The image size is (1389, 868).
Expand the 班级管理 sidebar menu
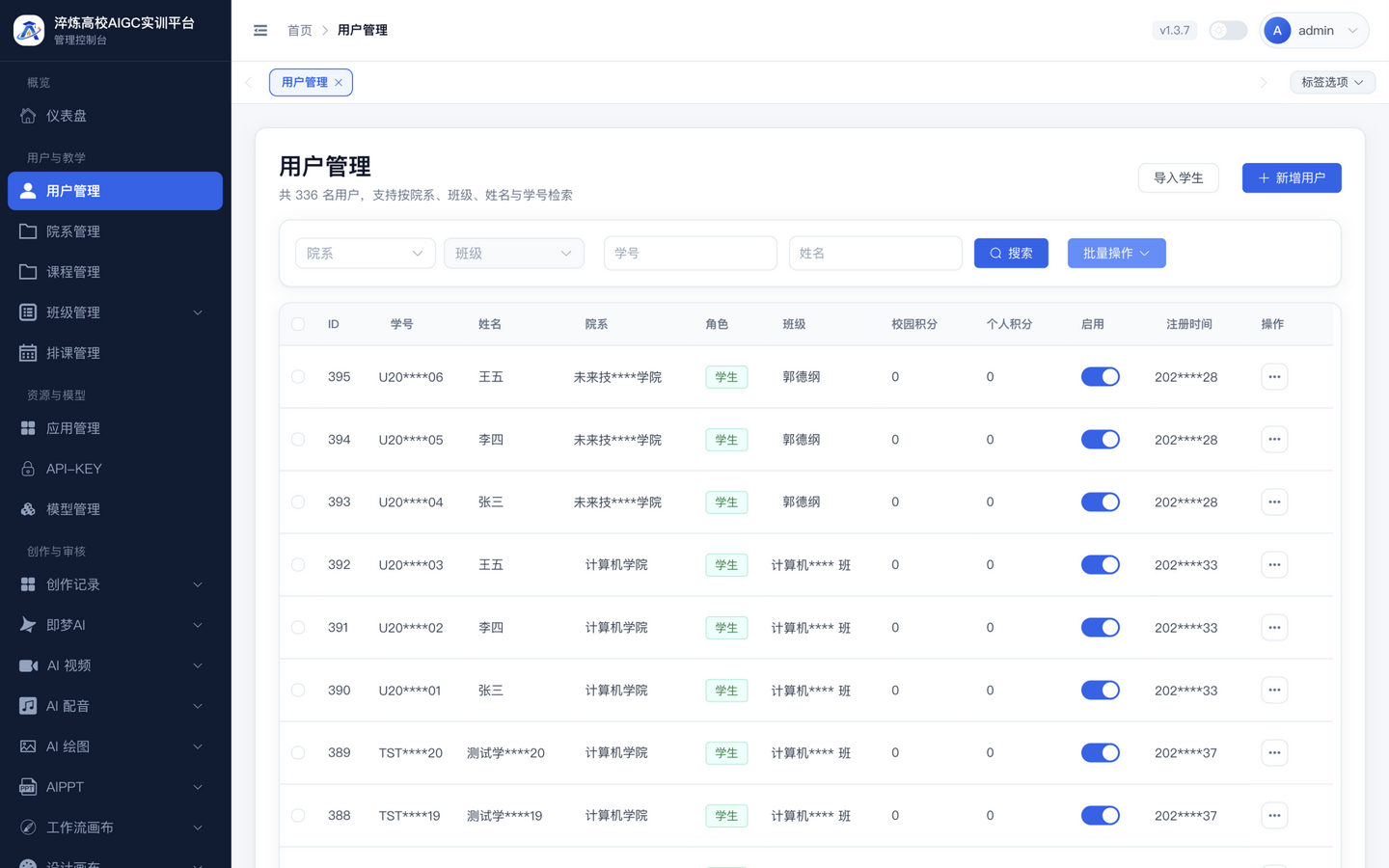(x=198, y=312)
